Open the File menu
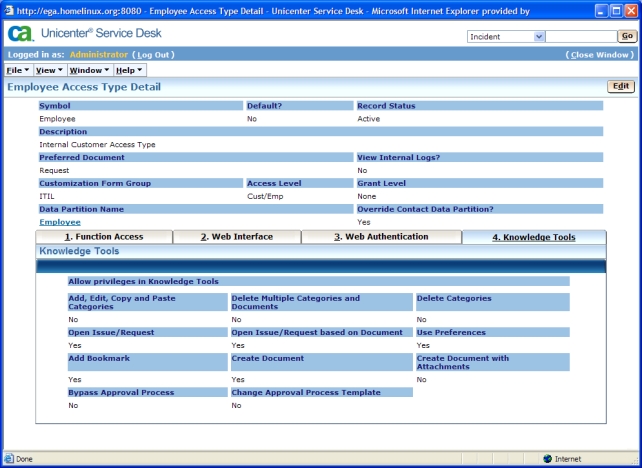This screenshot has height=468, width=642. (18, 70)
